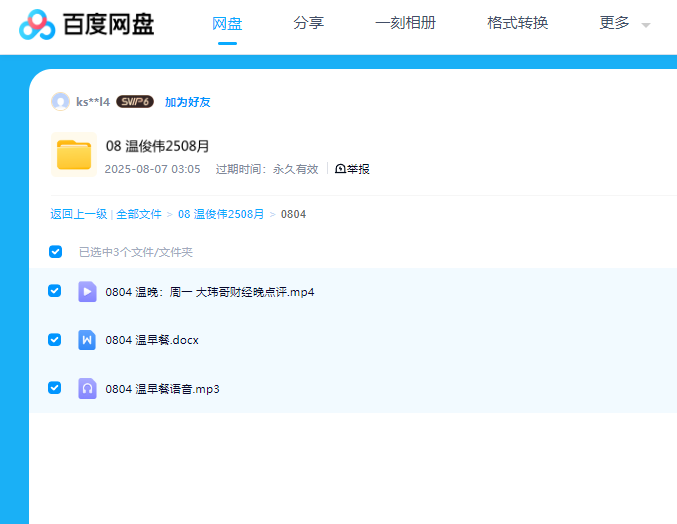Click the SVIP6 membership badge
This screenshot has width=677, height=524.
click(135, 102)
